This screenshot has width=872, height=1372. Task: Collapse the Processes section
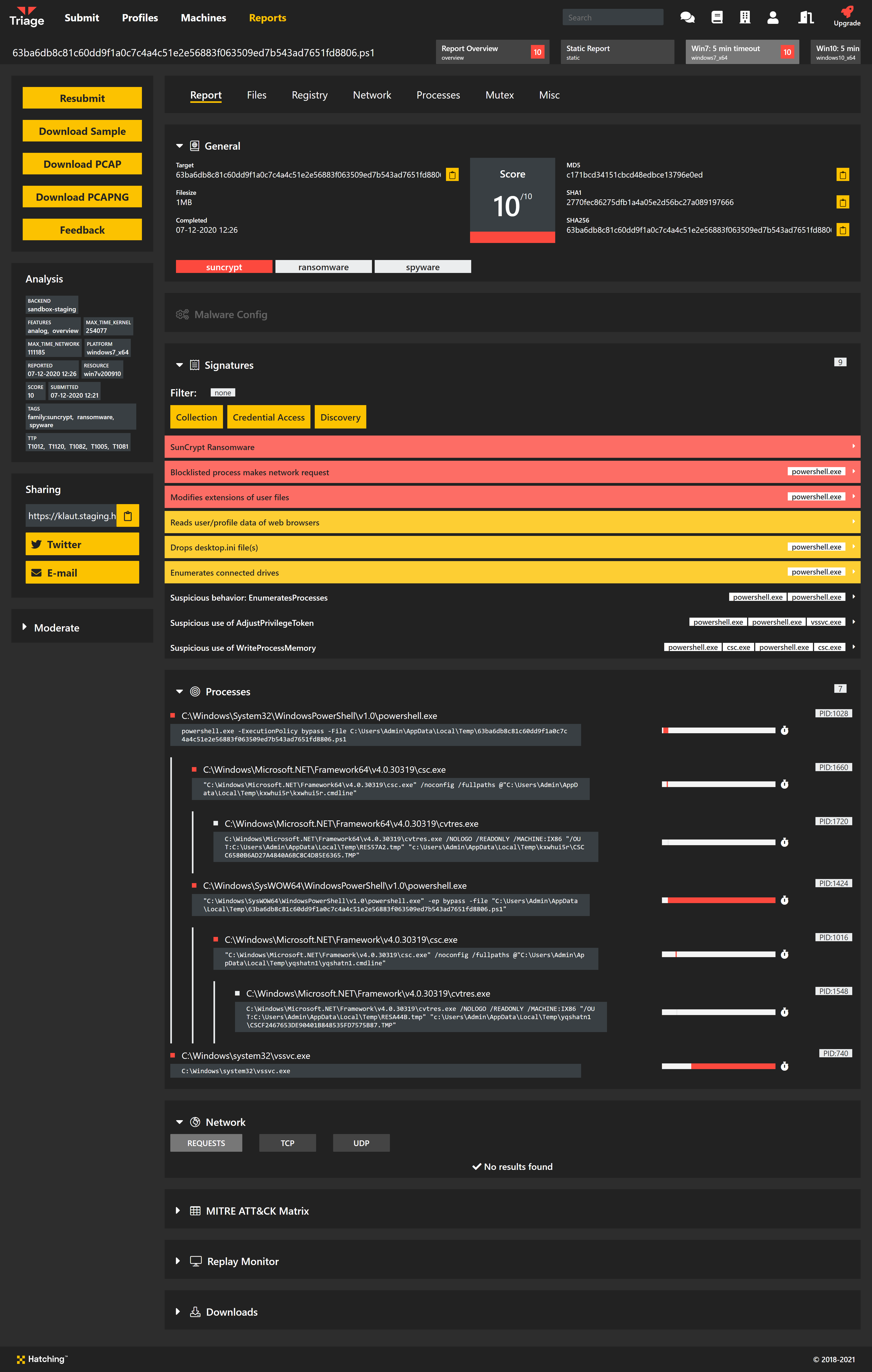click(x=180, y=692)
